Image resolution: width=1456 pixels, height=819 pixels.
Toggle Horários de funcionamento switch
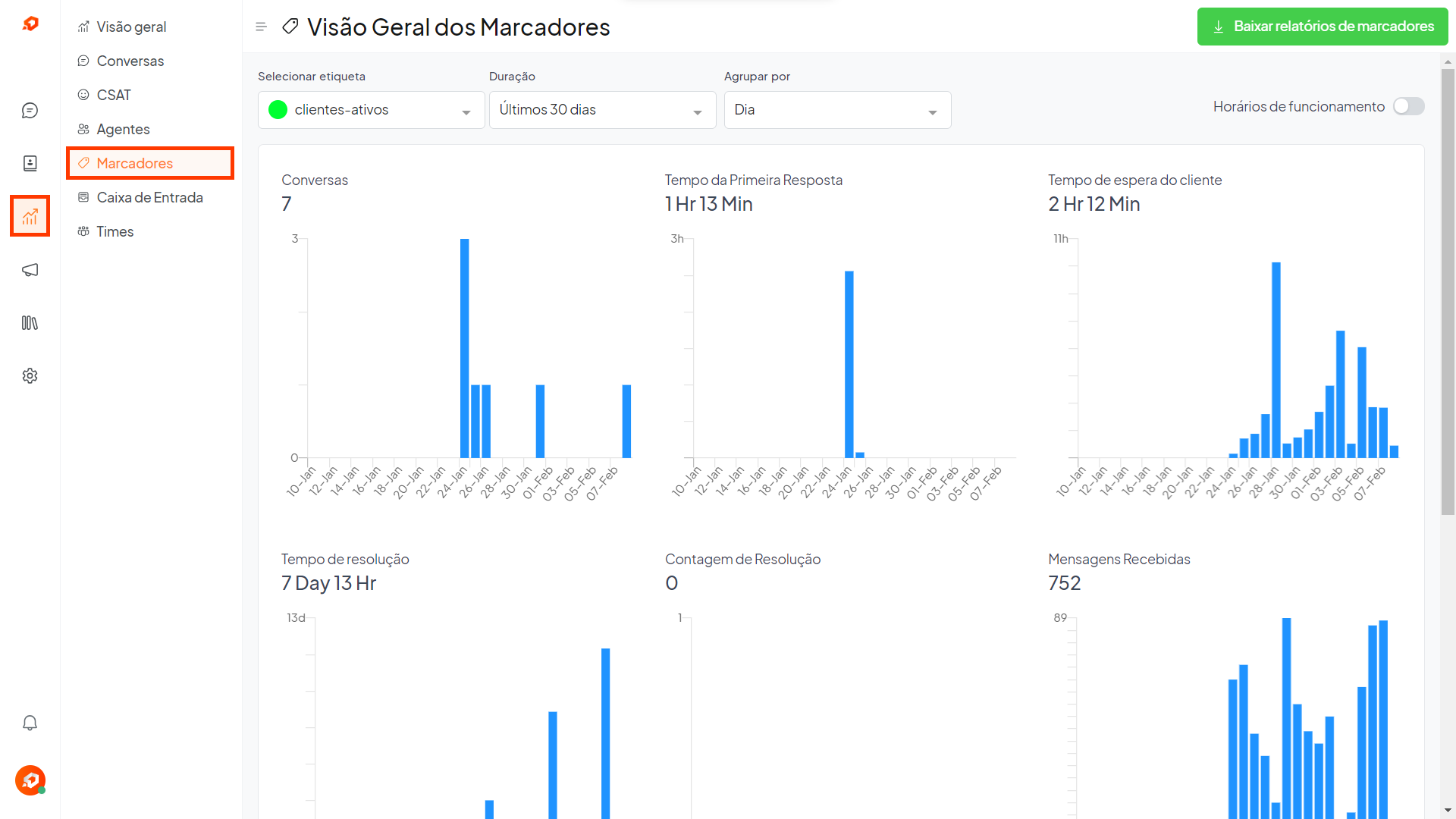(x=1408, y=107)
